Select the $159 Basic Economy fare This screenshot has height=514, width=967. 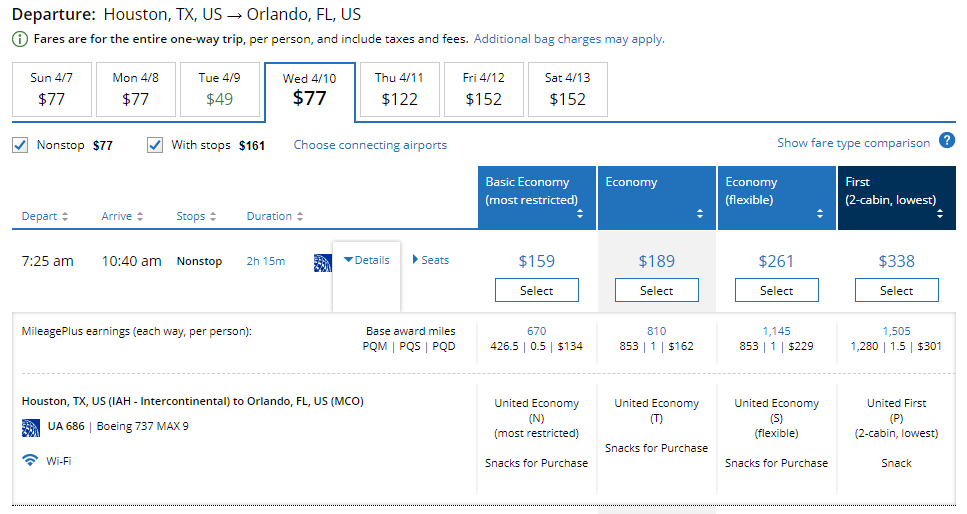click(x=536, y=290)
